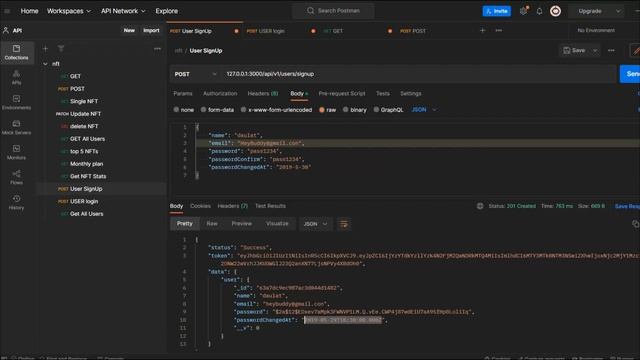Open the Upgrade dropdown arrow
Image resolution: width=640 pixels, height=360 pixels.
[618, 11]
